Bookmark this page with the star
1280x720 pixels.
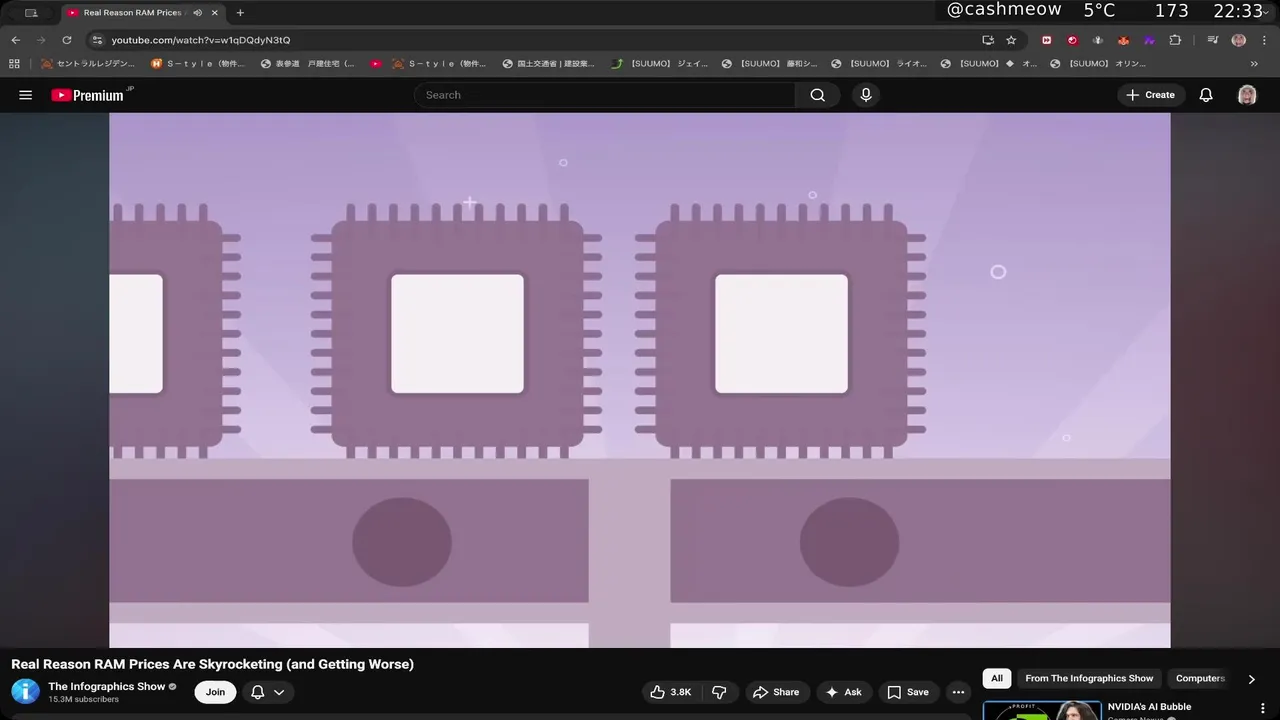(x=1011, y=40)
